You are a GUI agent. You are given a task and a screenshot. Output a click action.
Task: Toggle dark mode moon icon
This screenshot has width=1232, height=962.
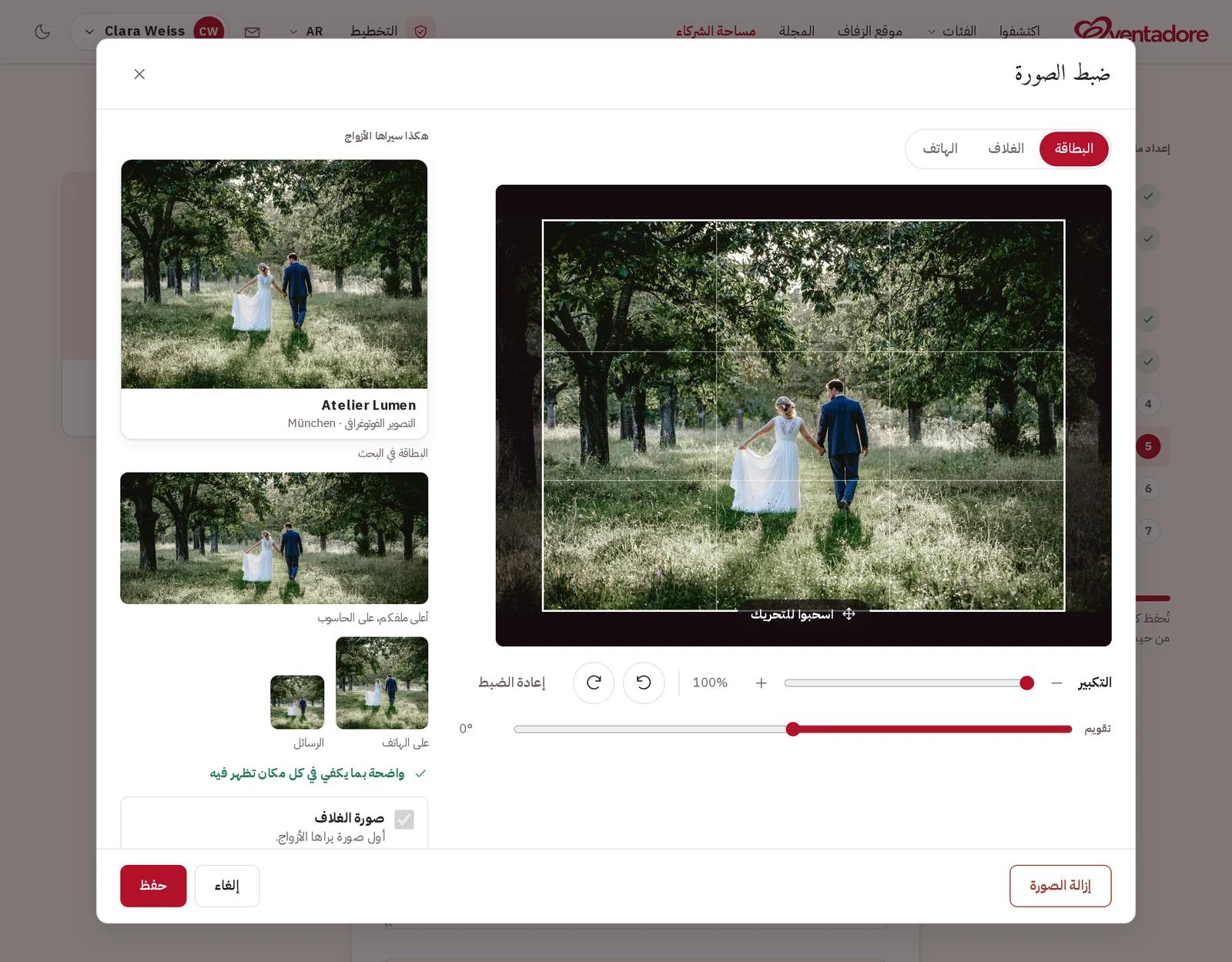(42, 32)
